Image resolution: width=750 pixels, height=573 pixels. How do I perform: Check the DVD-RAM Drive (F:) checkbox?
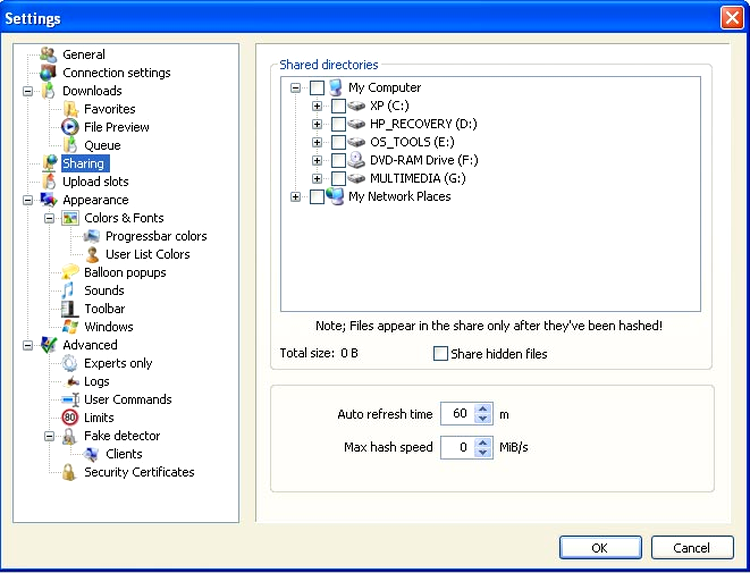tap(339, 160)
